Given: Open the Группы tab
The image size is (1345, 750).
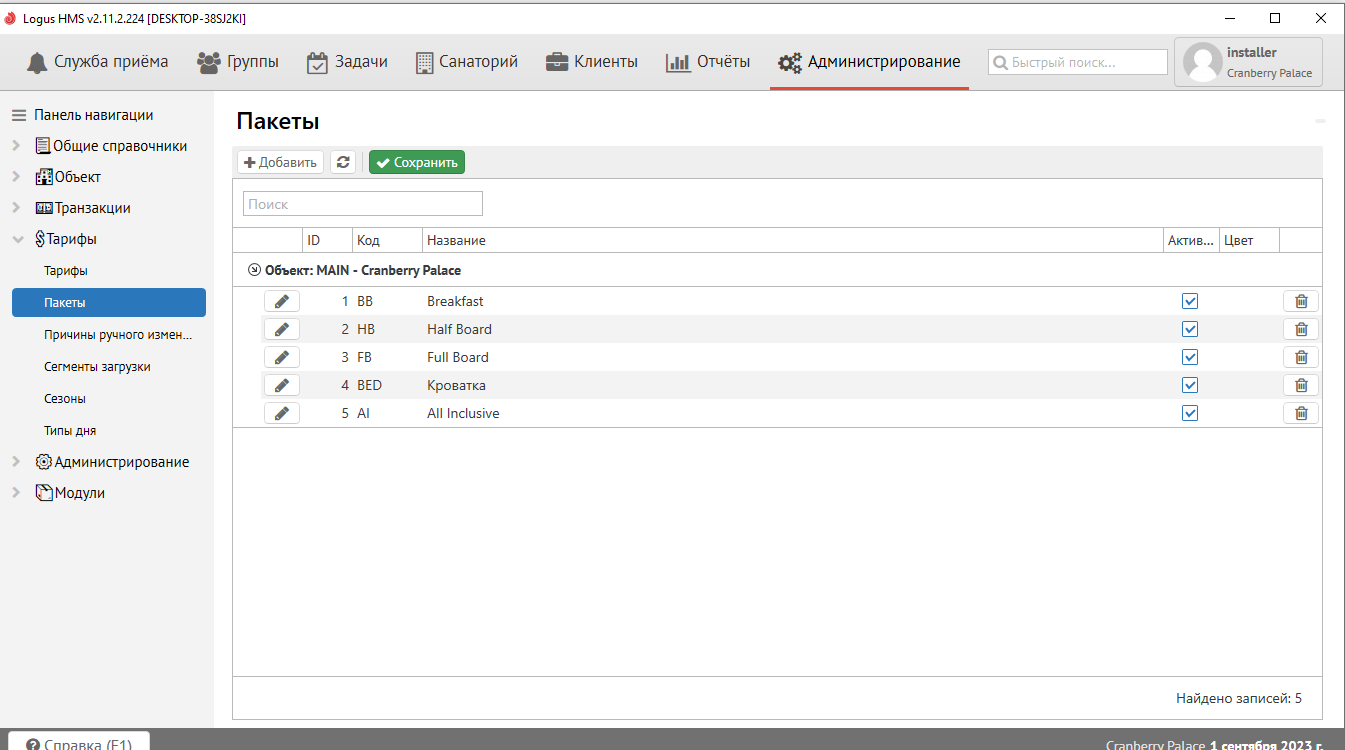Looking at the screenshot, I should (x=238, y=62).
